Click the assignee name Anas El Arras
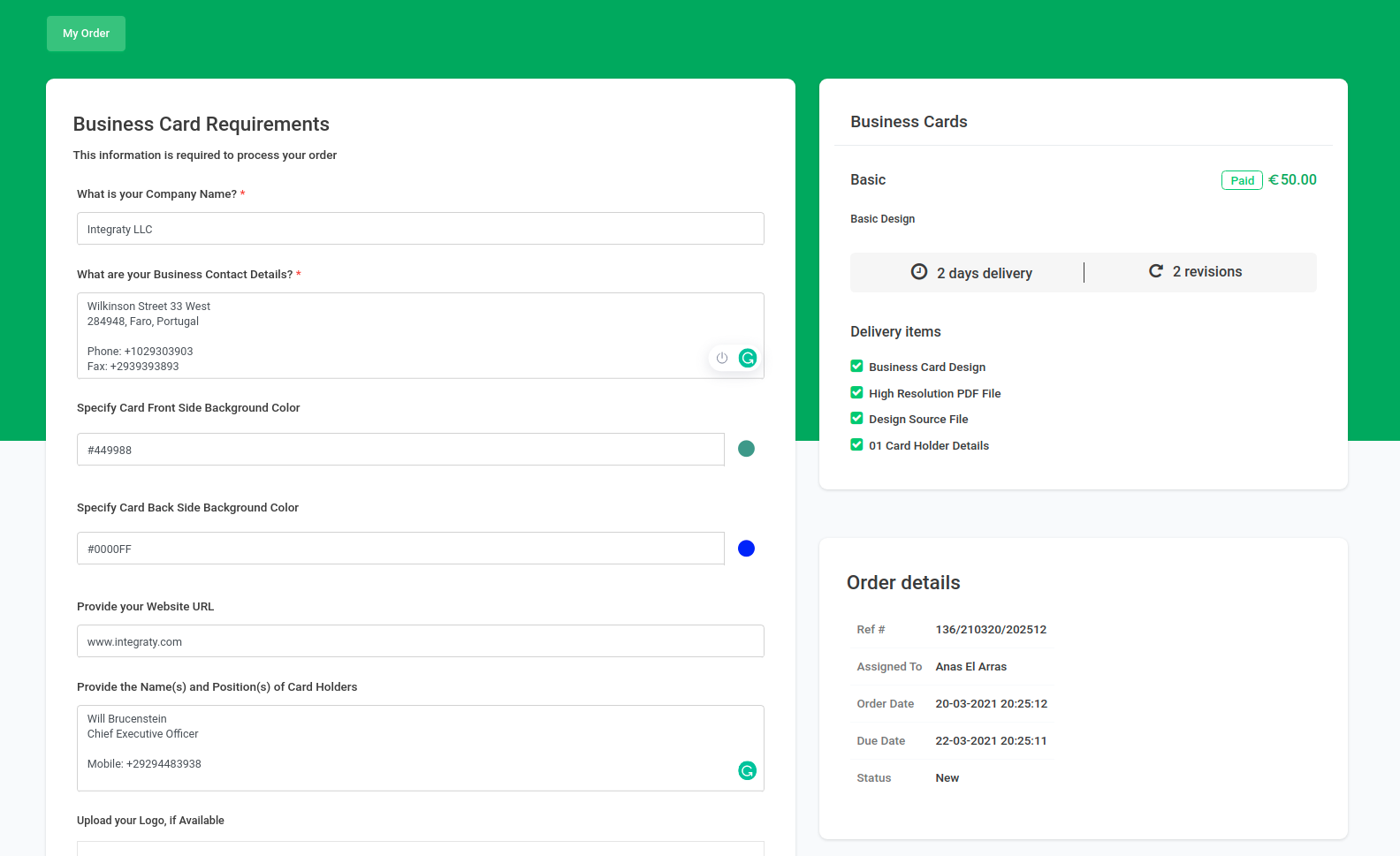The height and width of the screenshot is (856, 1400). [x=971, y=667]
